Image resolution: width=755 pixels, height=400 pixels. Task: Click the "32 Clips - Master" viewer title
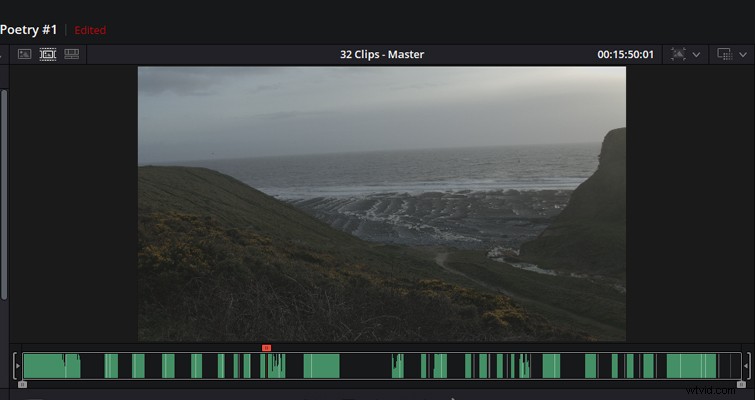tap(382, 54)
